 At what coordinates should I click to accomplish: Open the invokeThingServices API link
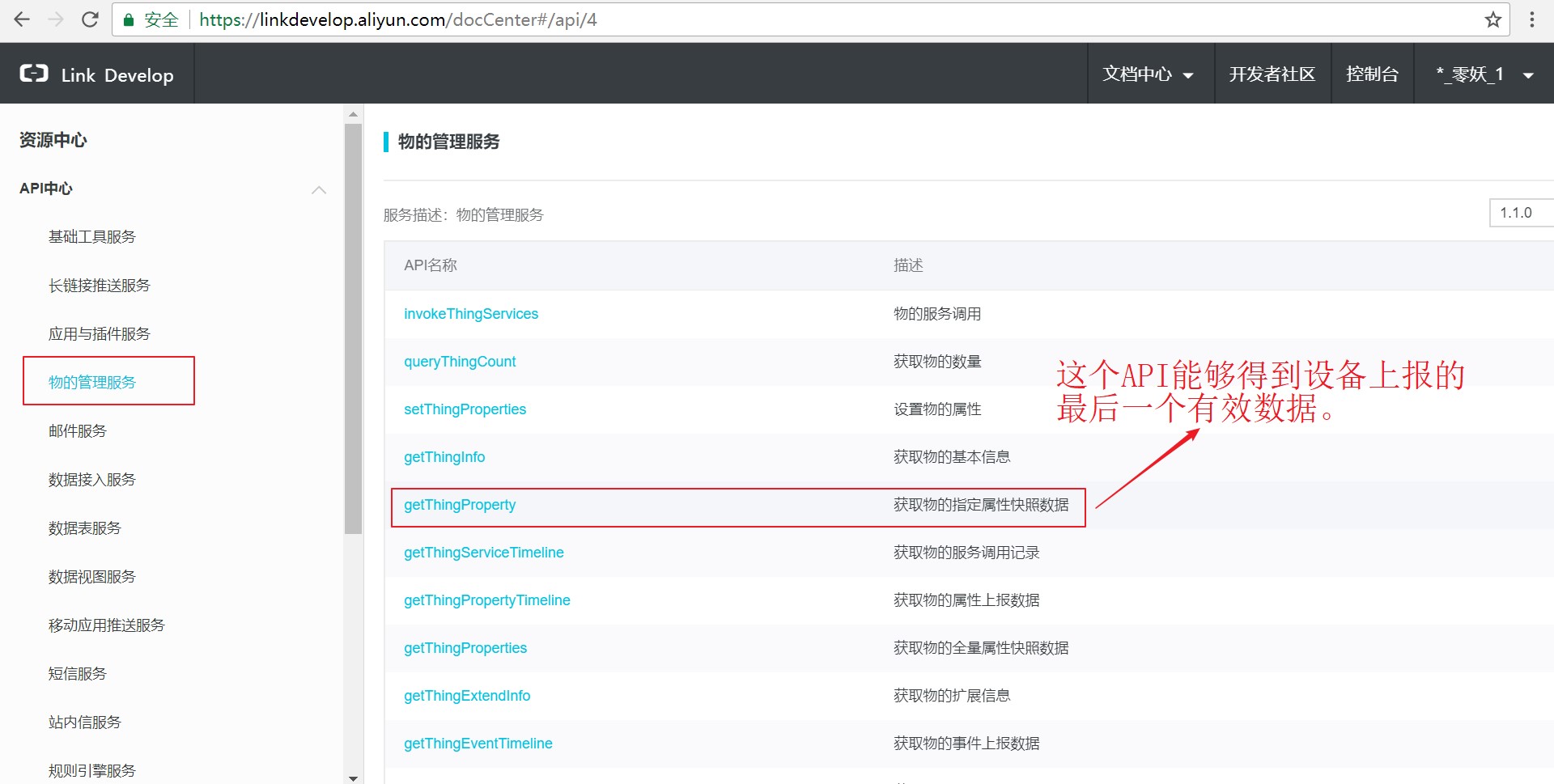(471, 314)
